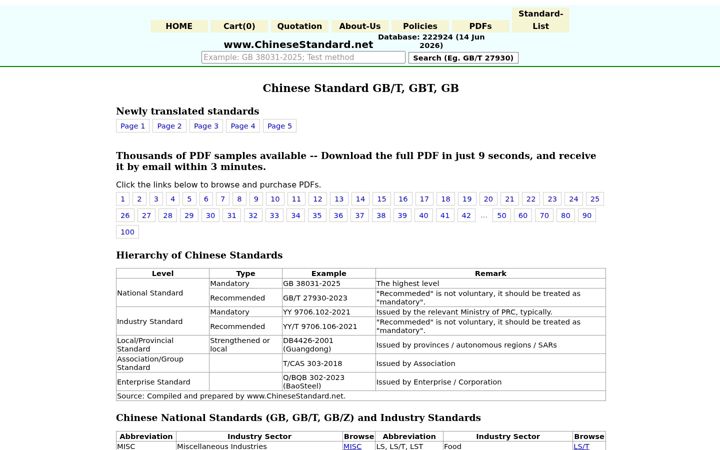Go to the Quotation page
720x450 pixels.
[299, 26]
